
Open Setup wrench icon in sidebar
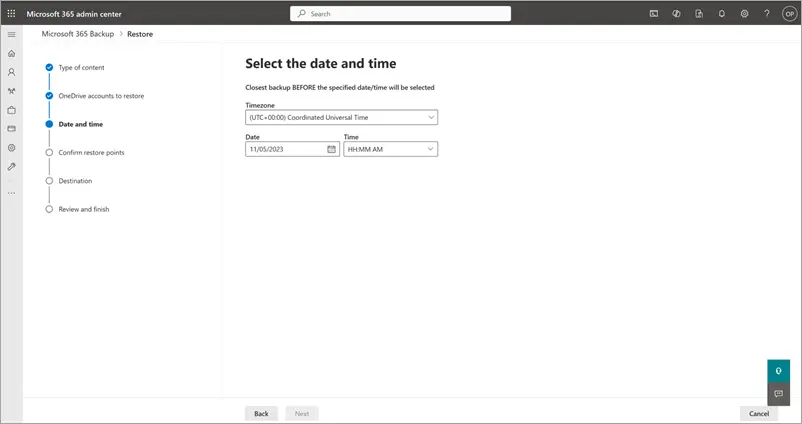click(x=11, y=167)
